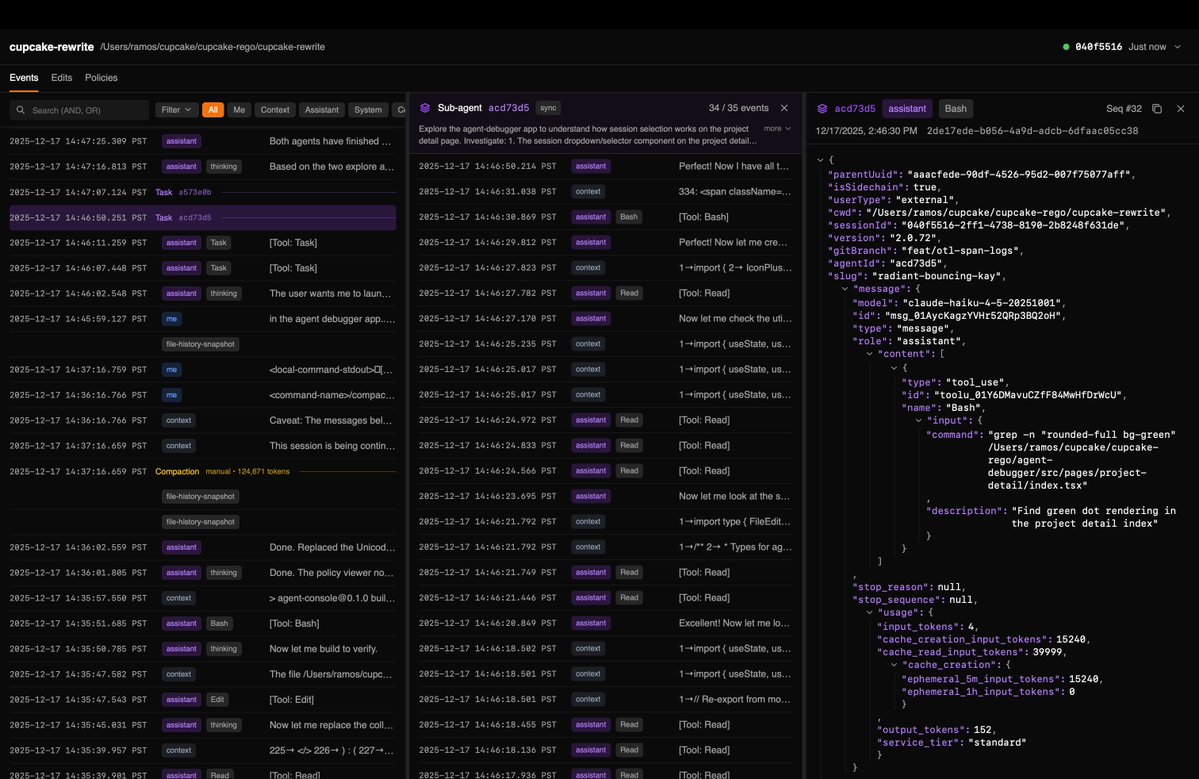
Task: Select sub-agent Bash row at 14:46:30.869
Action: (x=605, y=217)
